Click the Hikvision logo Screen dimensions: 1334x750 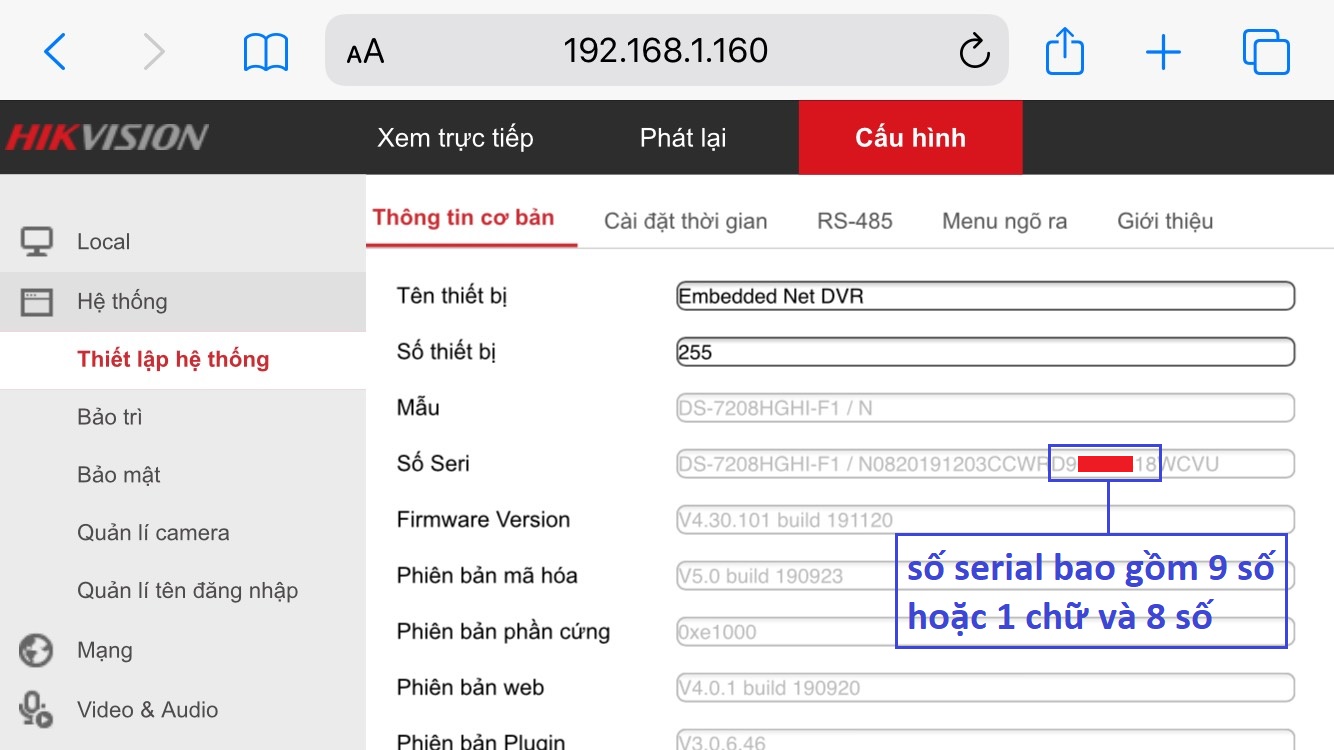(107, 137)
